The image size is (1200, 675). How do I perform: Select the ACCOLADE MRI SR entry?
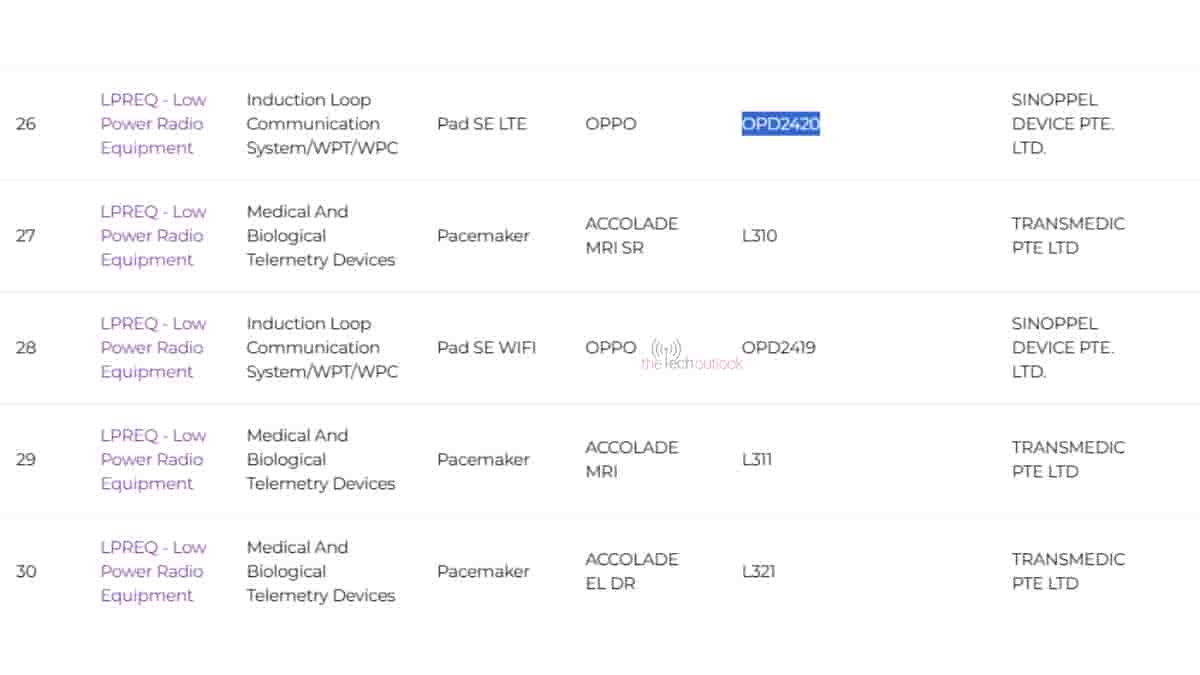pyautogui.click(x=630, y=236)
